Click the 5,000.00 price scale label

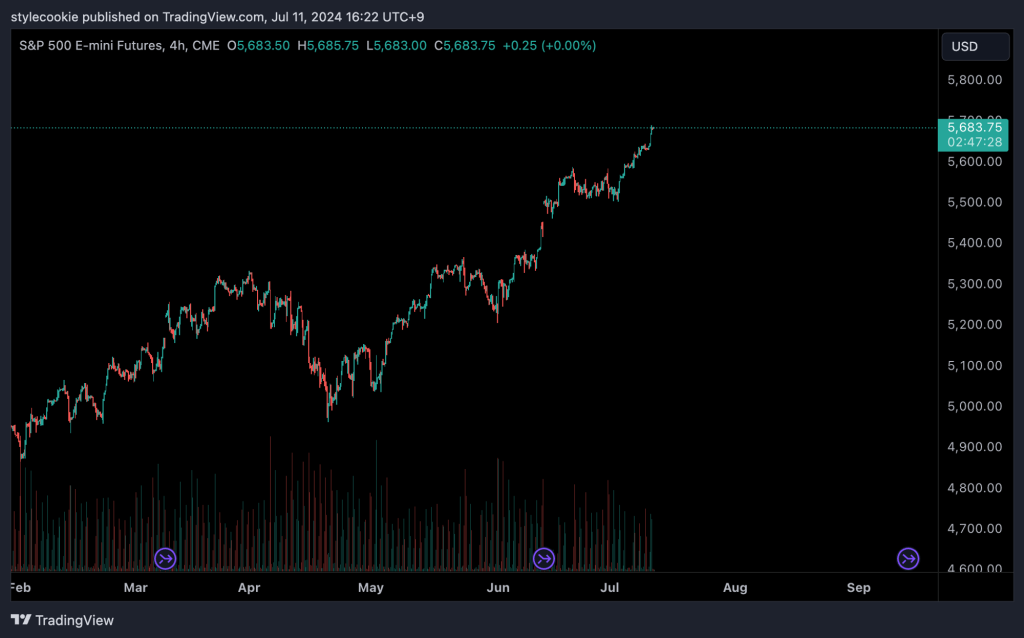[x=974, y=406]
